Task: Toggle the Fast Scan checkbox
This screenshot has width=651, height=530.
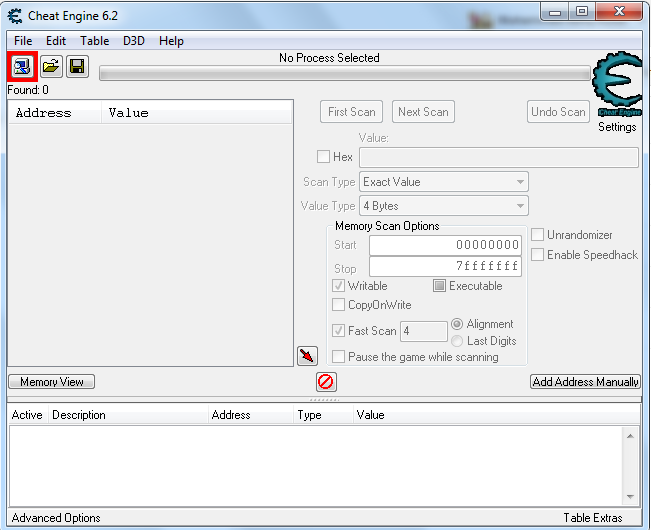Action: pyautogui.click(x=338, y=331)
